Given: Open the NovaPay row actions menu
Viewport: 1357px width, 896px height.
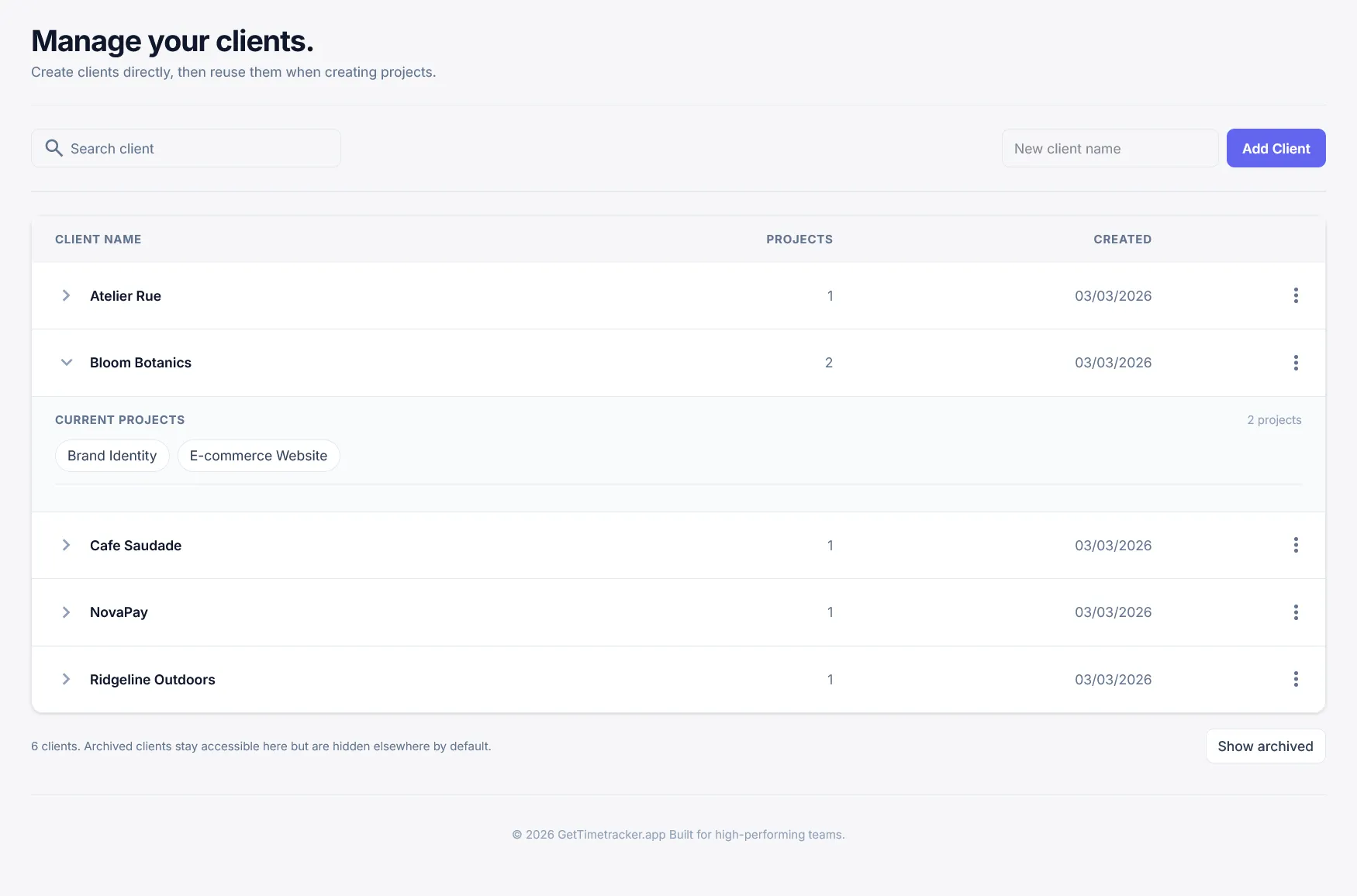Looking at the screenshot, I should point(1295,612).
